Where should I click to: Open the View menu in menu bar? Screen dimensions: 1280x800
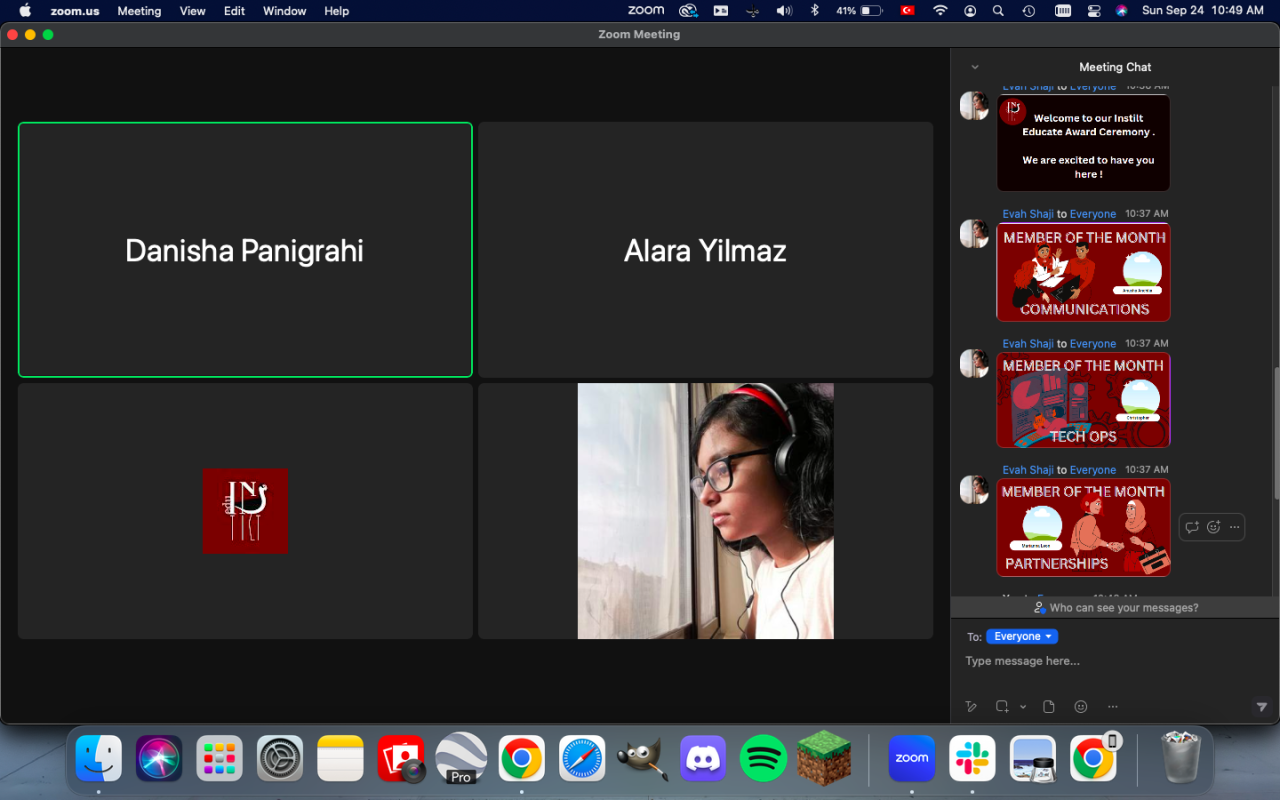pyautogui.click(x=192, y=11)
